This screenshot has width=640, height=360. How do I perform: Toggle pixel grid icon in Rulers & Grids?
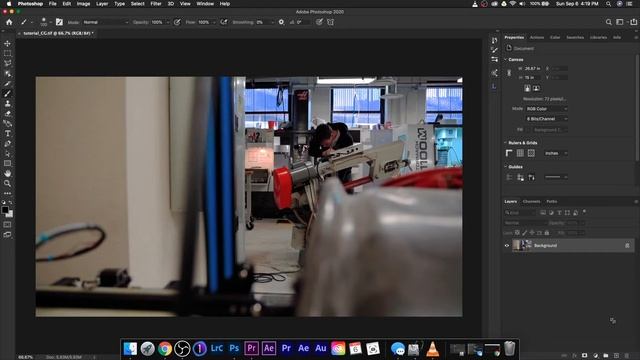pyautogui.click(x=531, y=153)
